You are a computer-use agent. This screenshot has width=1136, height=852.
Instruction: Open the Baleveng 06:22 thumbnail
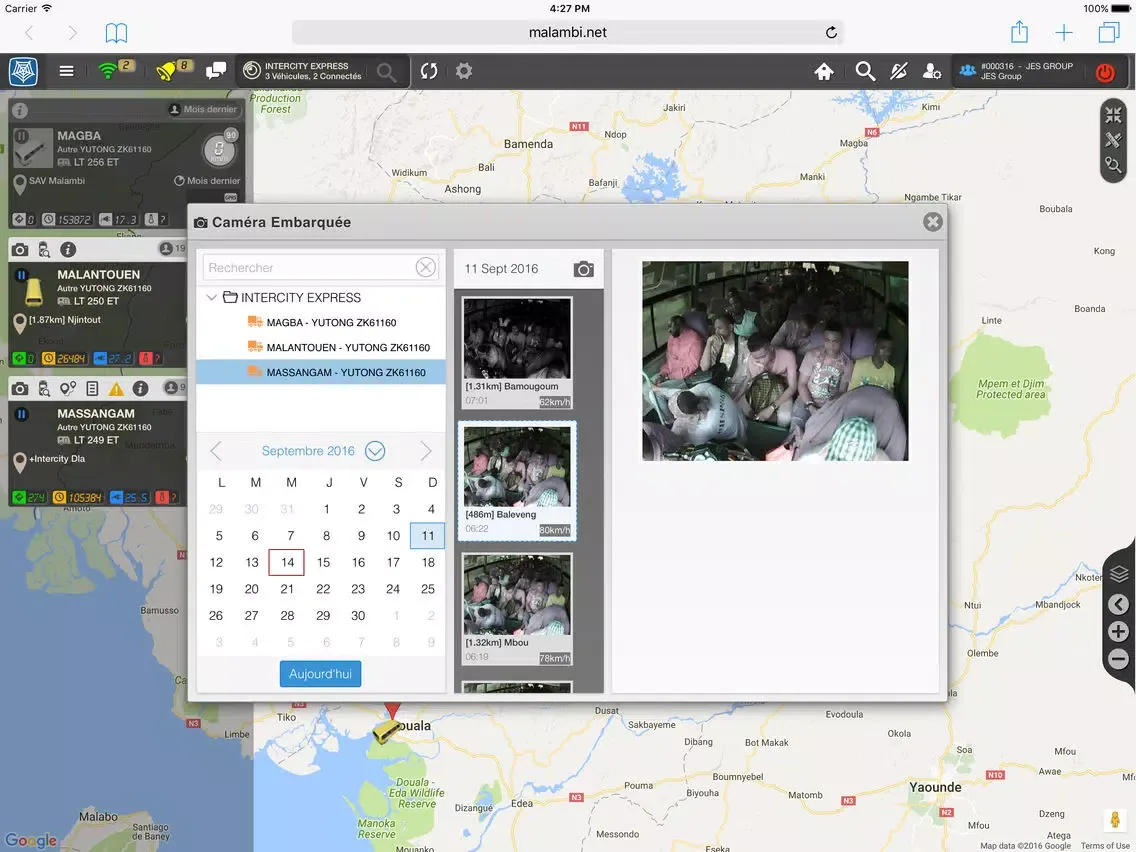point(517,481)
